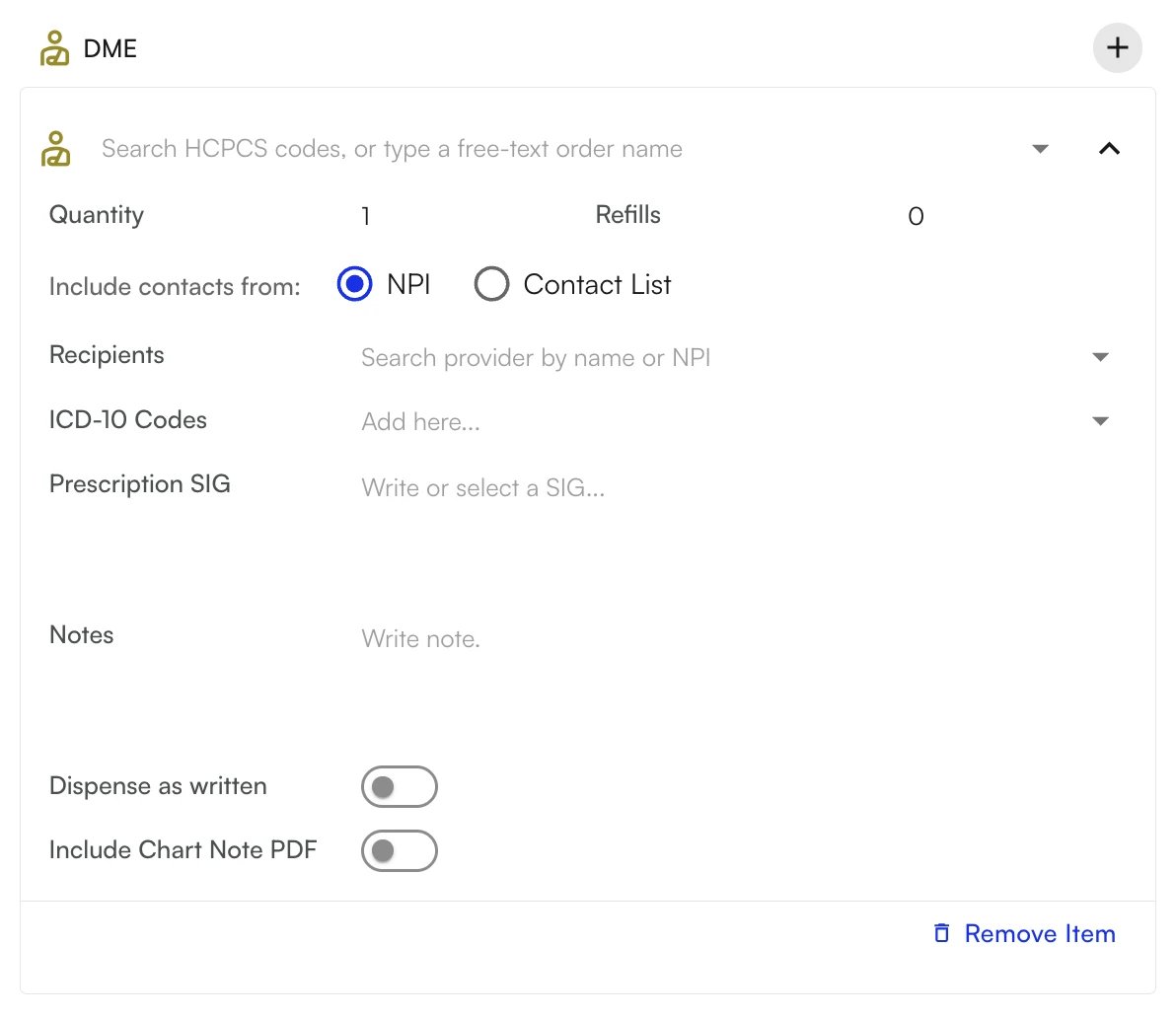1176x1018 pixels.
Task: Click the Quantity label
Action: coord(96,215)
